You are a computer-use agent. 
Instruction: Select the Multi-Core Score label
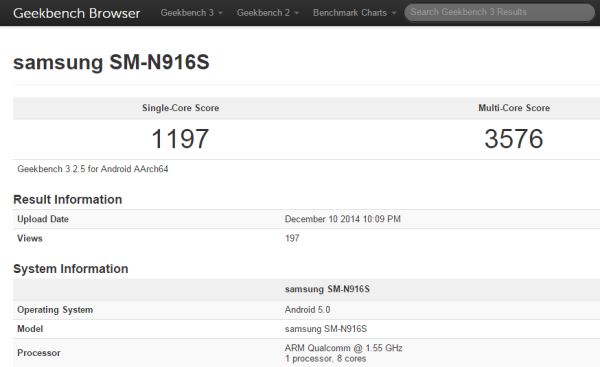514,108
